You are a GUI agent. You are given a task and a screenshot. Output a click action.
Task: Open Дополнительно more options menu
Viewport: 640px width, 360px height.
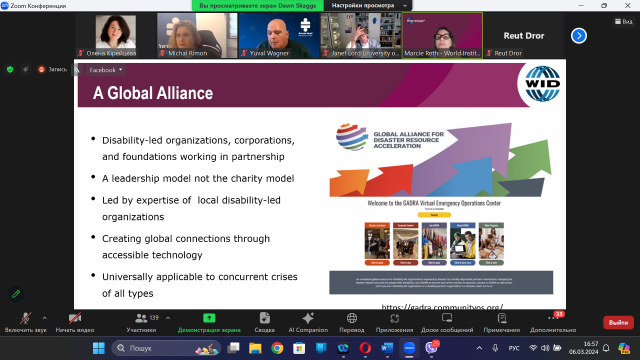[x=553, y=322]
